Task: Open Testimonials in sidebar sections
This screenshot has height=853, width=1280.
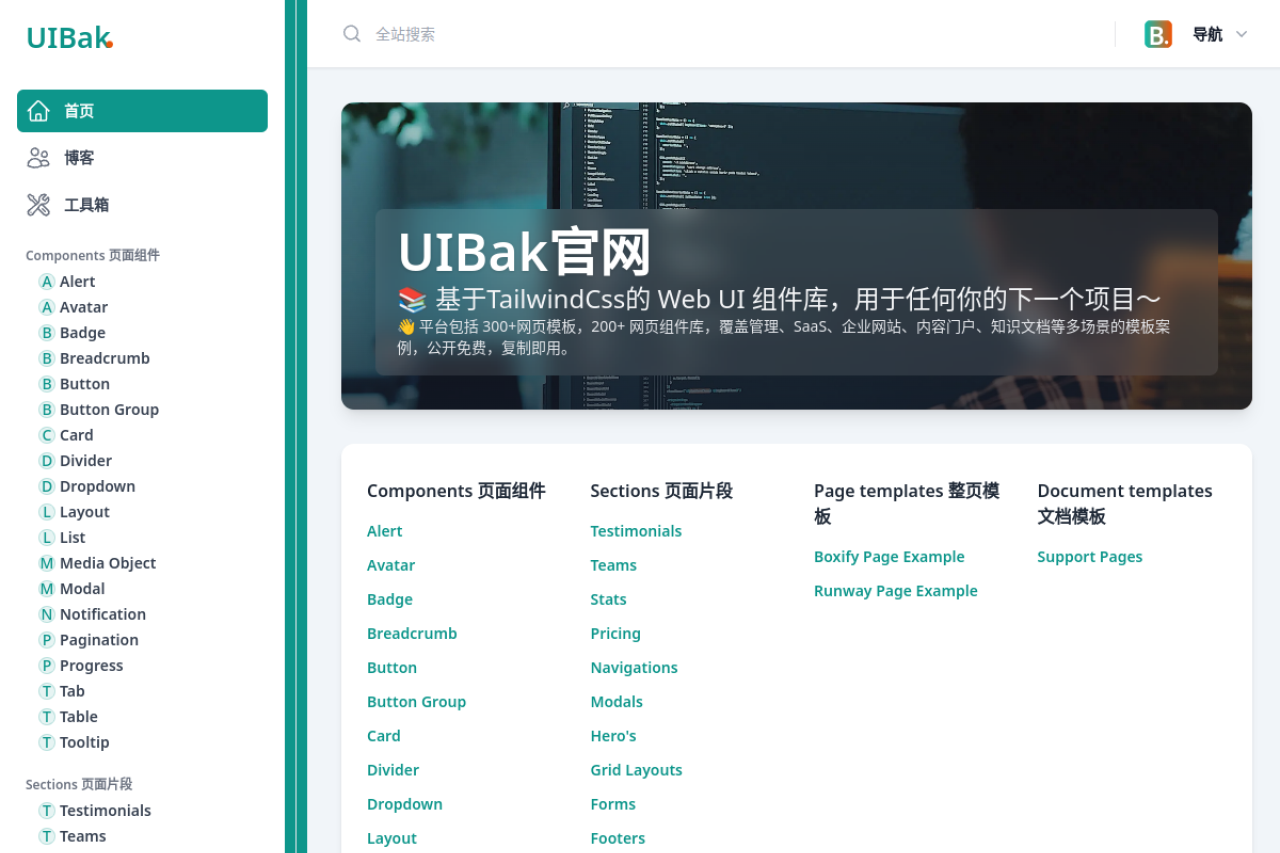Action: coord(106,811)
